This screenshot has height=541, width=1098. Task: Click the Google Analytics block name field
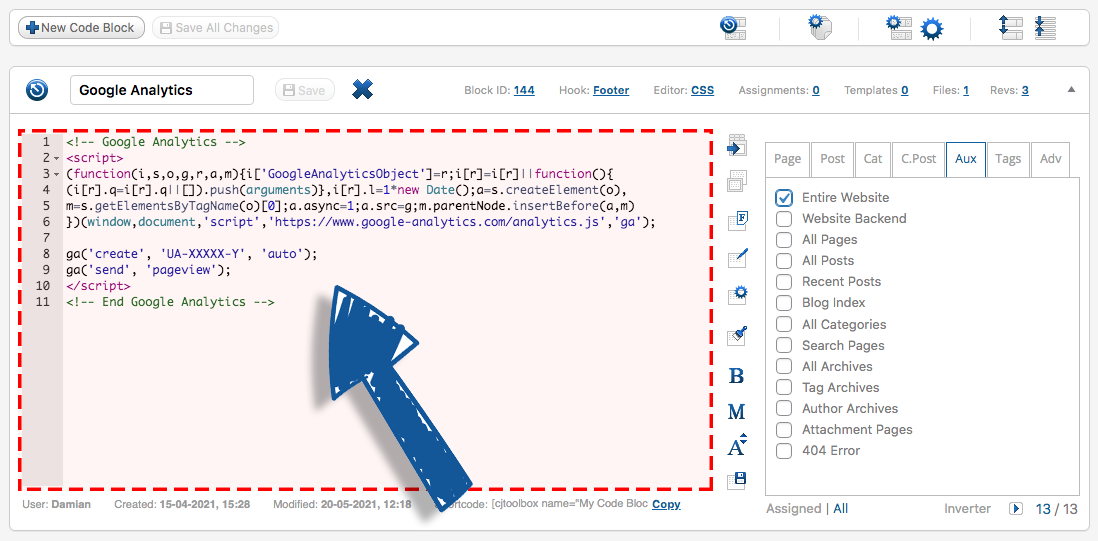(x=162, y=90)
